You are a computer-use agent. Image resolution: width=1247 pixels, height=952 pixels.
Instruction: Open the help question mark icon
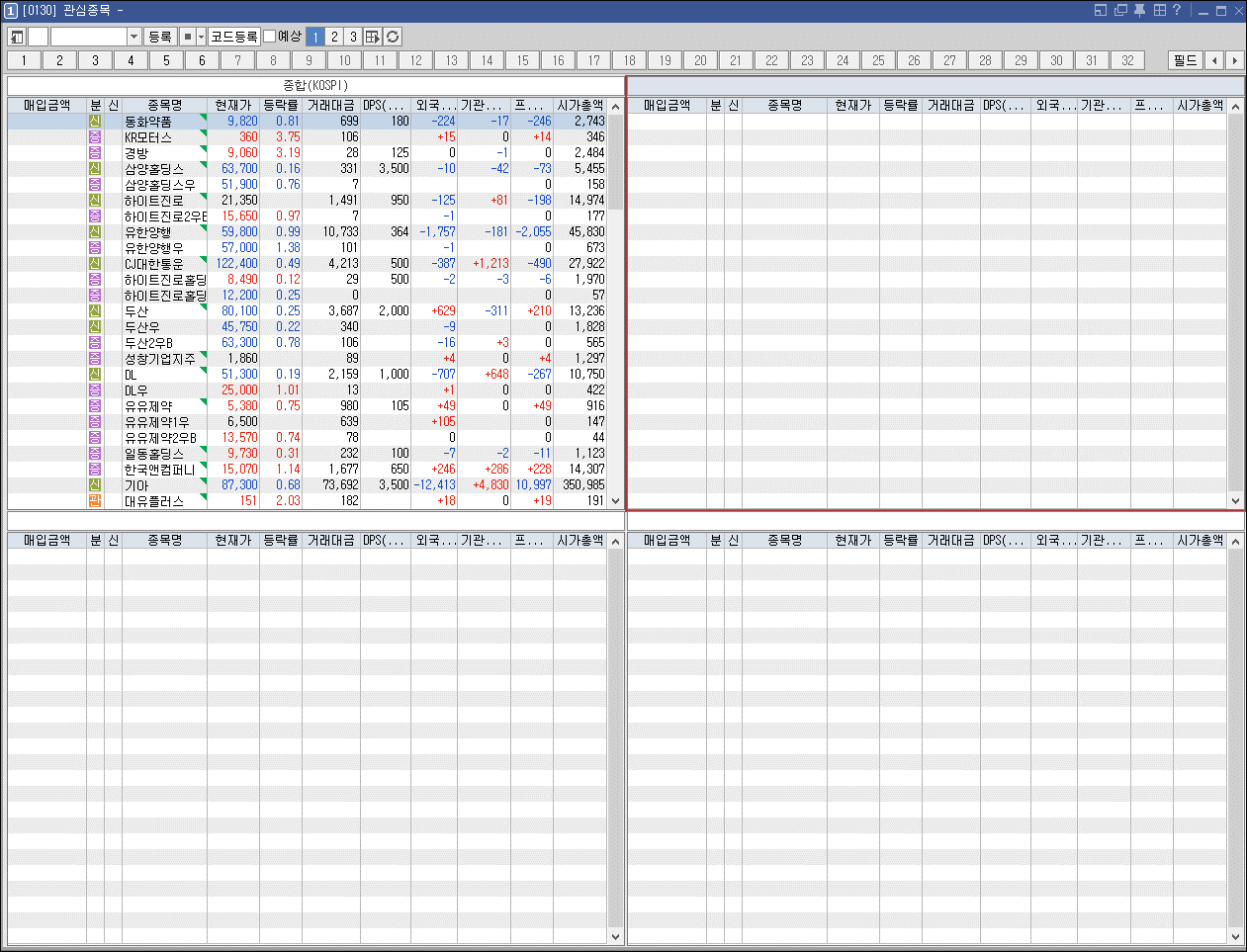tap(1177, 10)
